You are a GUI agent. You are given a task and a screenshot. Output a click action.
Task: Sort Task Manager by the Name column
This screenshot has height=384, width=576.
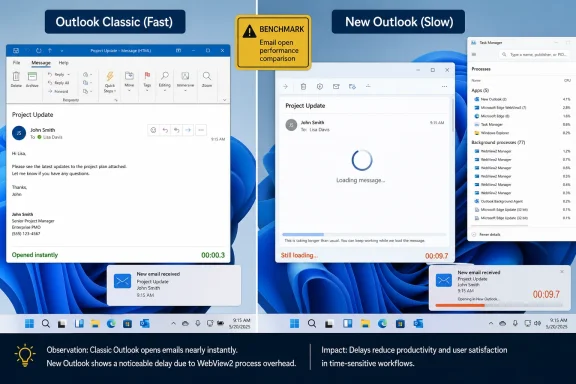point(476,80)
